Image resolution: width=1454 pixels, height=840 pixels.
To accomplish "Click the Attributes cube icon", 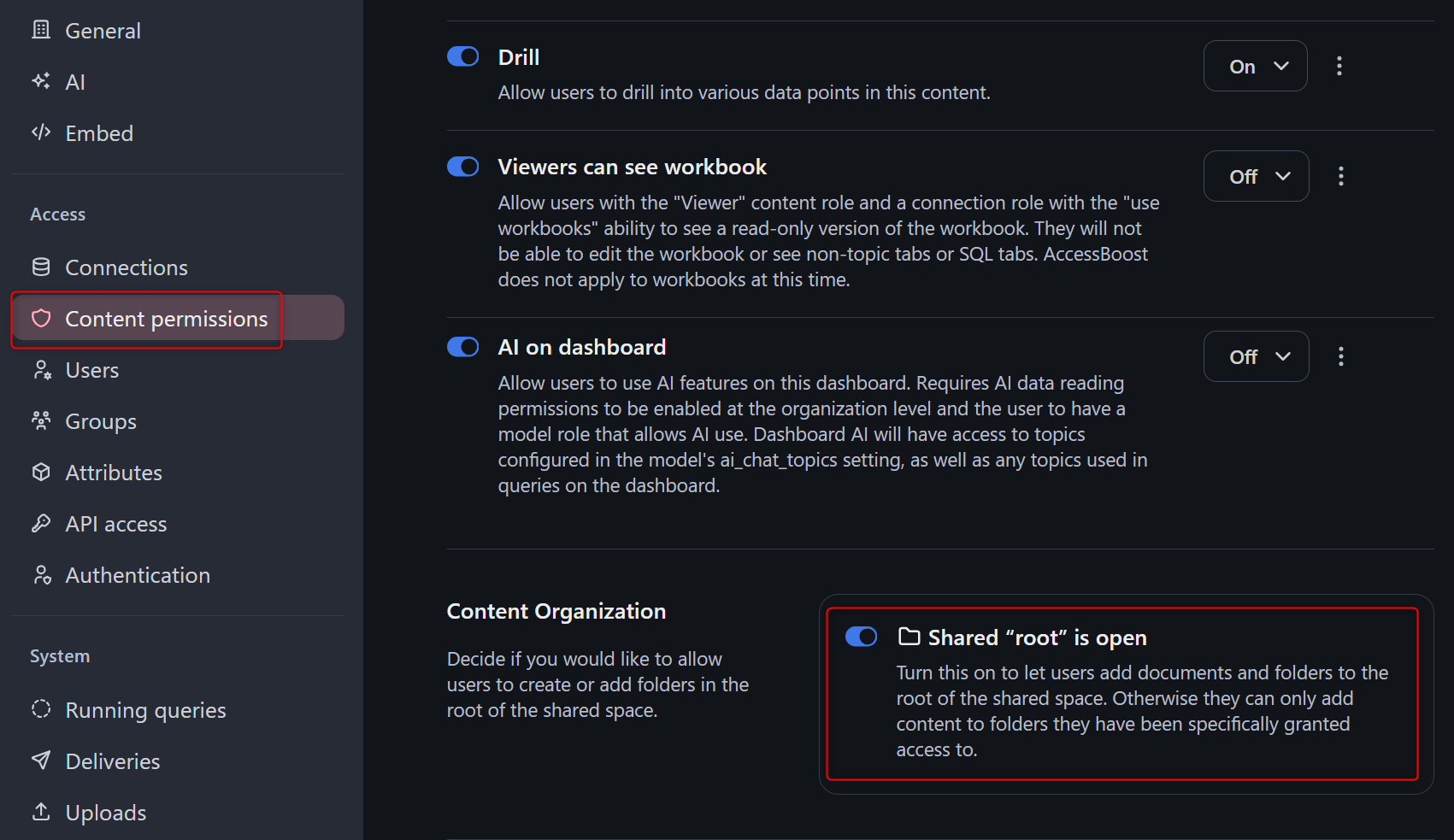I will tap(41, 473).
